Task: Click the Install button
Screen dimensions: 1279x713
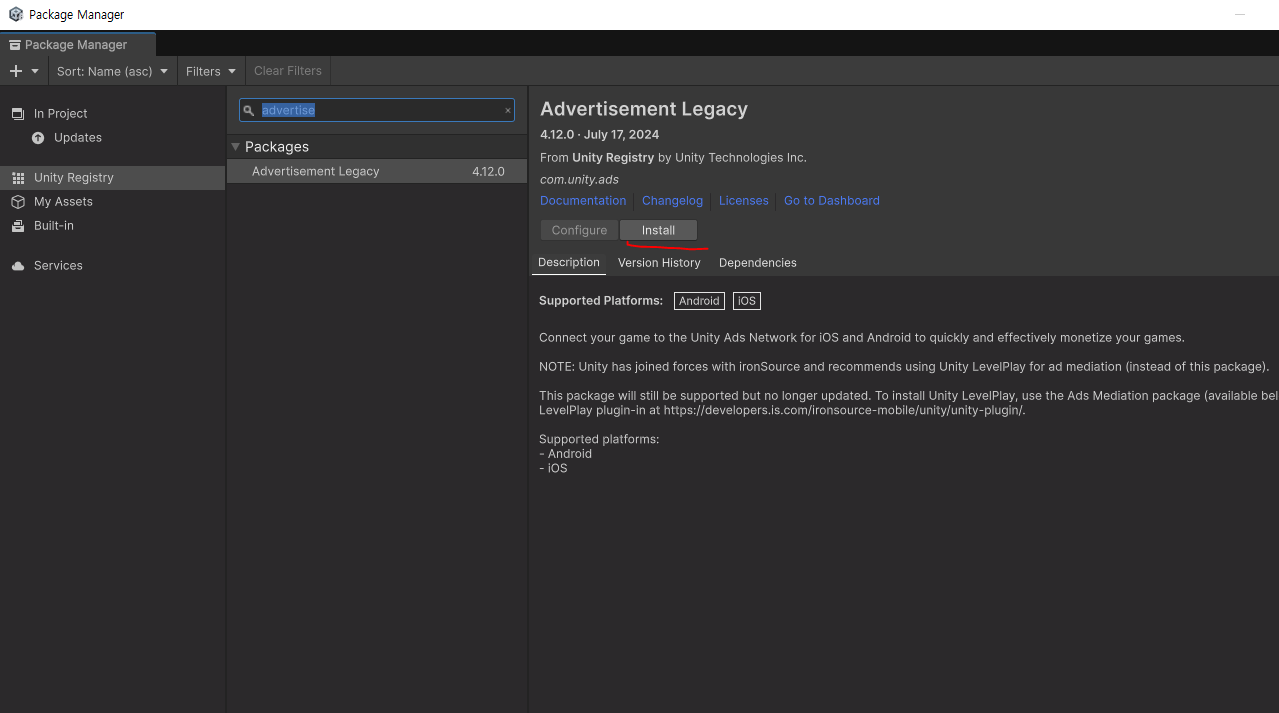Action: 658,230
